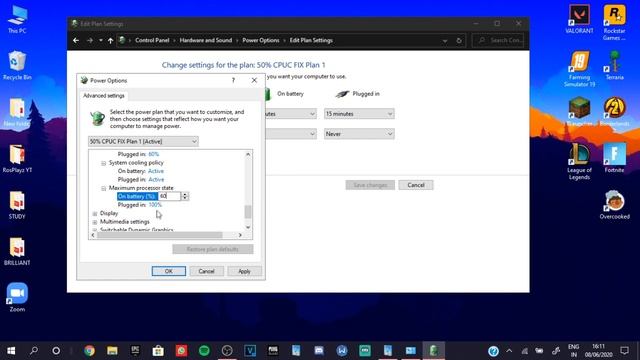640x360 pixels.
Task: Open Spotify from the taskbar
Action: 204,351
